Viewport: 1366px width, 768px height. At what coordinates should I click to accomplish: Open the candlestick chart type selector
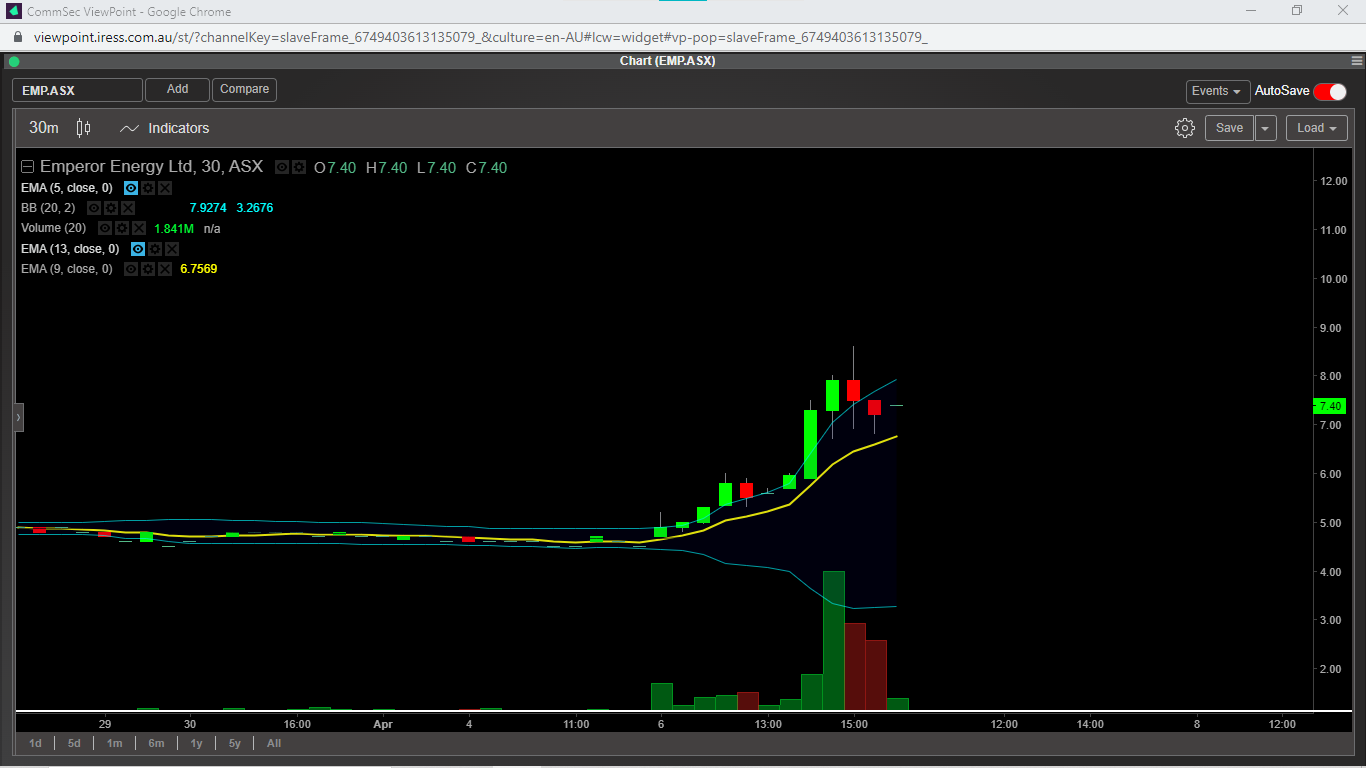click(x=84, y=128)
